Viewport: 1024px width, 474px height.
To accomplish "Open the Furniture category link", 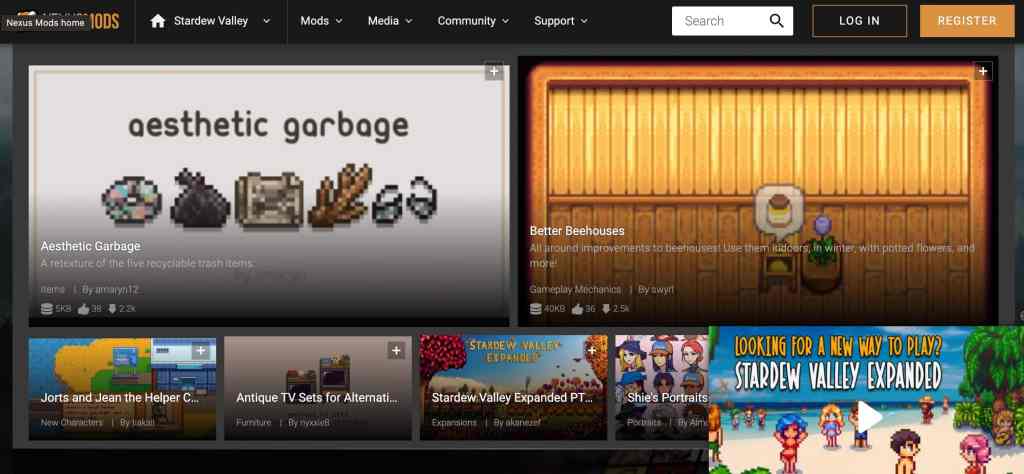I will coord(253,422).
